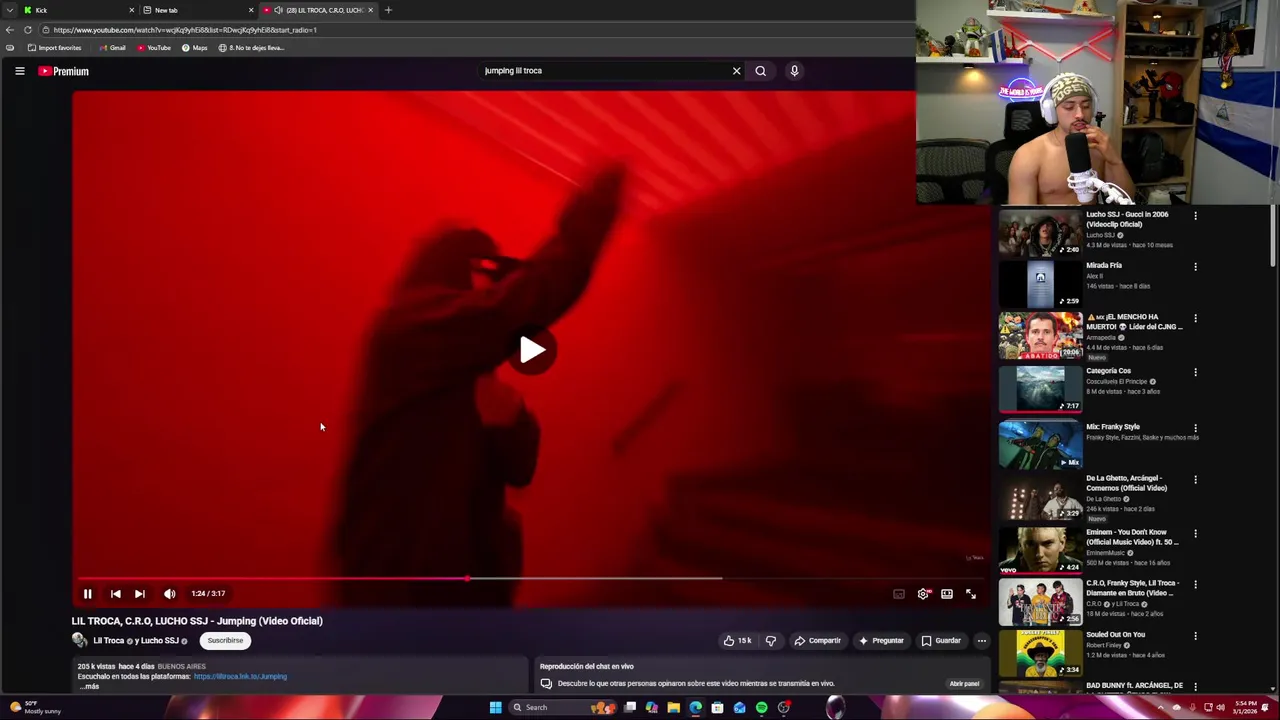The width and height of the screenshot is (1280, 720).
Task: Open more actions three-dot menu under video
Action: pyautogui.click(x=981, y=641)
